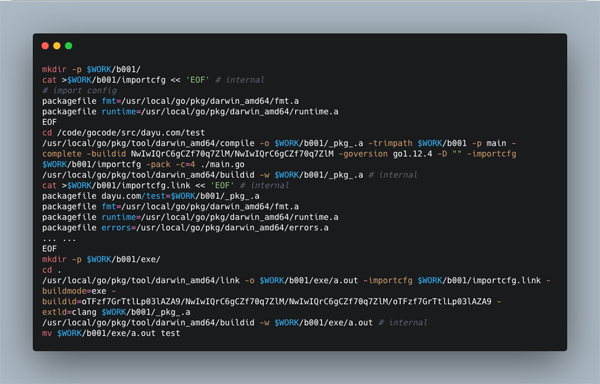
Task: Click the 'cat >$WORK/b001/importcfg' command line
Action: 153,80
